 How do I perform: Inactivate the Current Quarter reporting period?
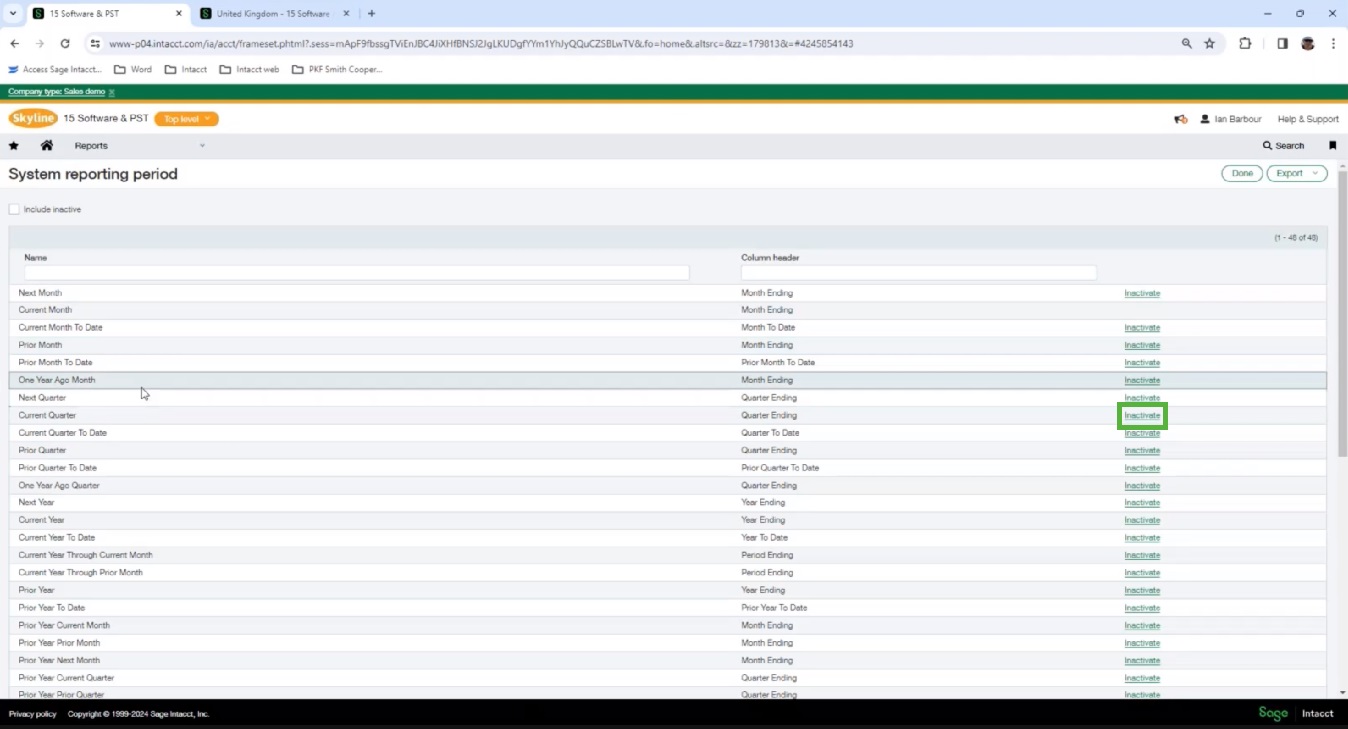tap(1142, 415)
